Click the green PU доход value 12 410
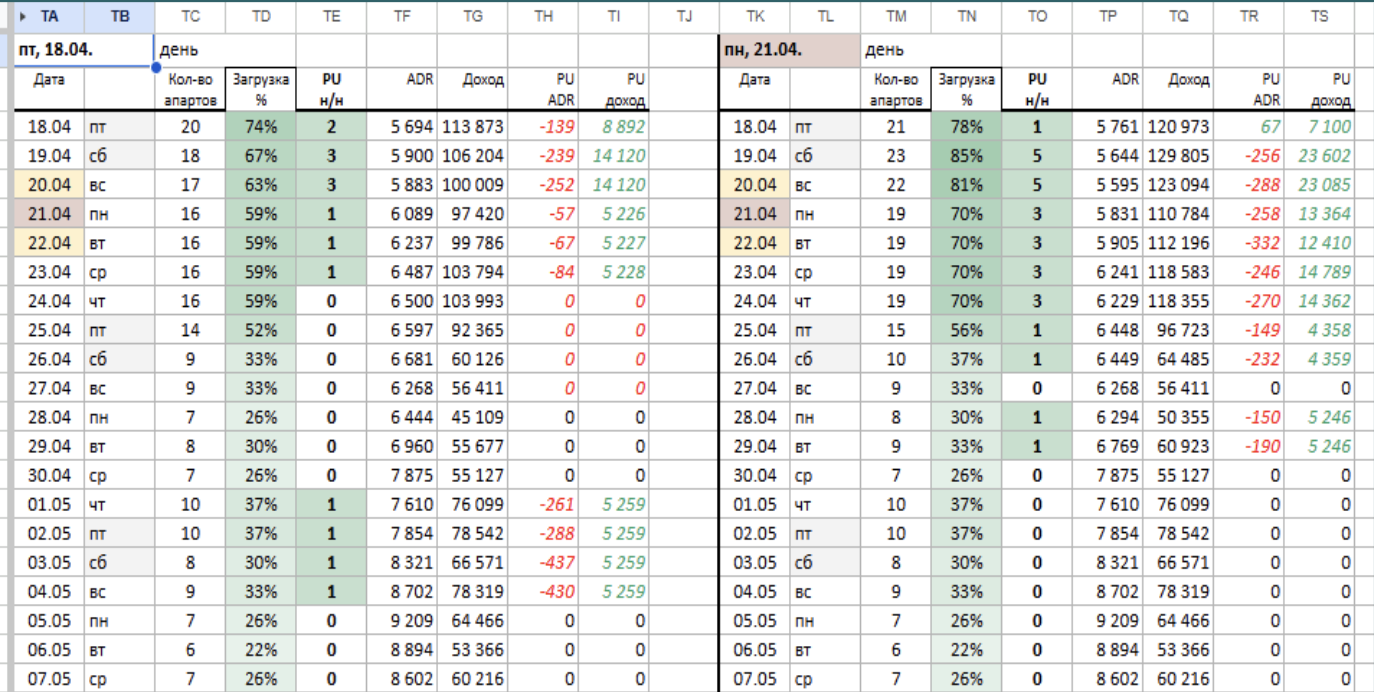This screenshot has height=692, width=1374. point(1319,243)
